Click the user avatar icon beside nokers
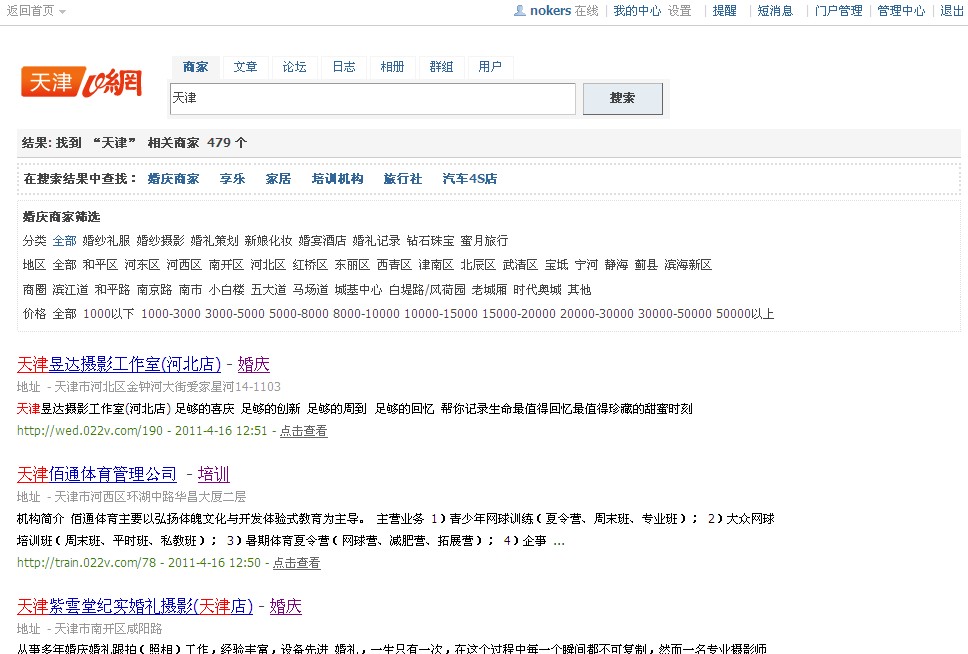 pyautogui.click(x=520, y=10)
